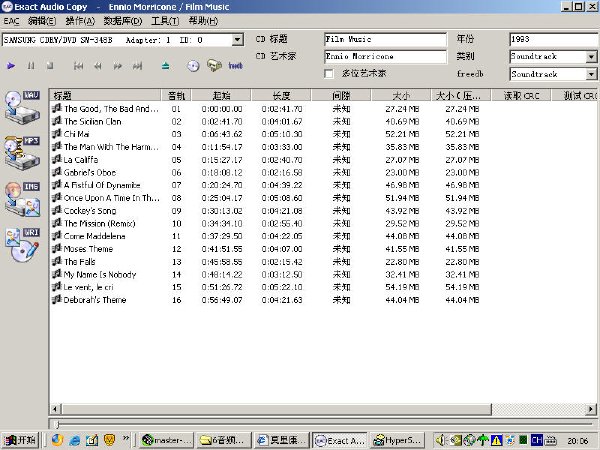Click the horizontal scrollbar thumb
The image size is (600, 450).
[x=276, y=409]
